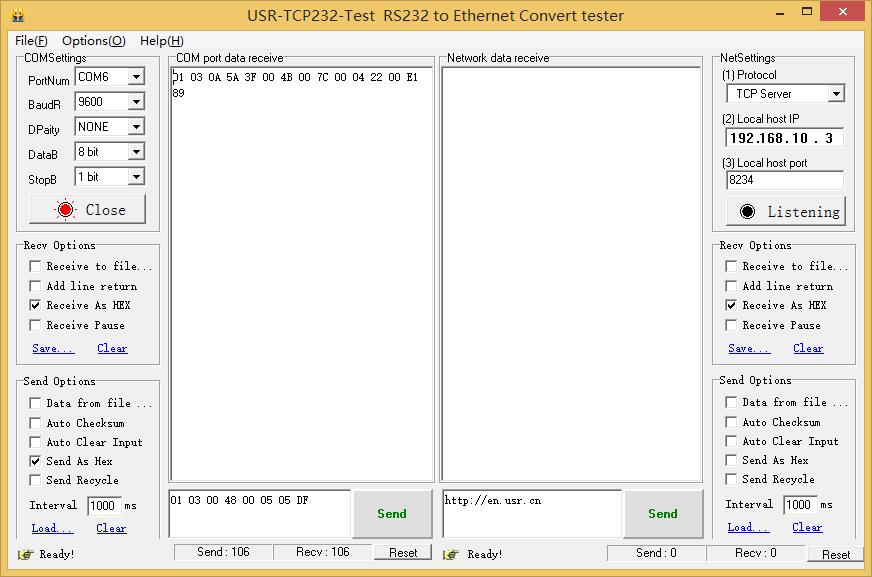Click Save link in network Recv Options

coord(749,349)
